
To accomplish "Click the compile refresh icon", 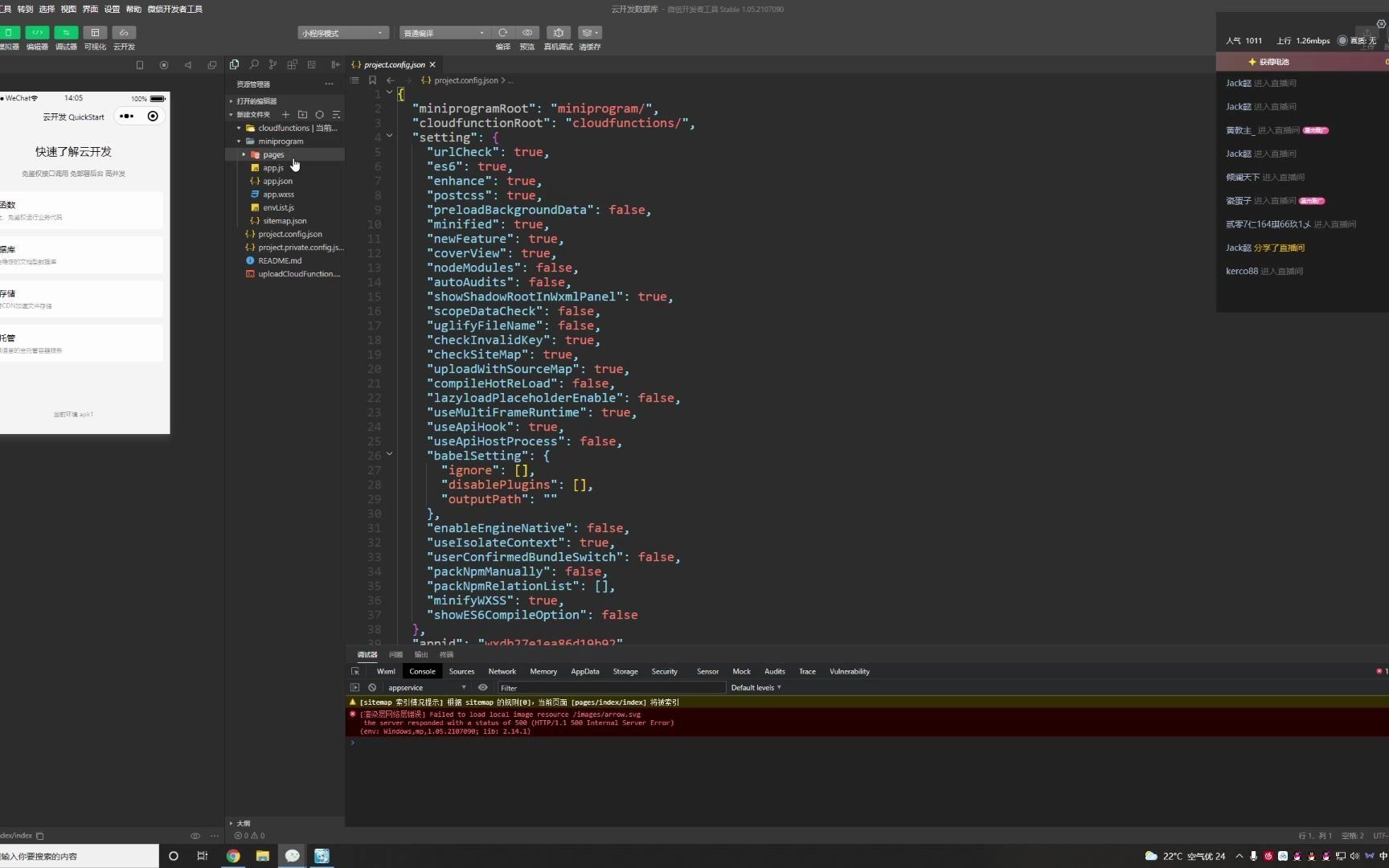I will click(x=503, y=33).
